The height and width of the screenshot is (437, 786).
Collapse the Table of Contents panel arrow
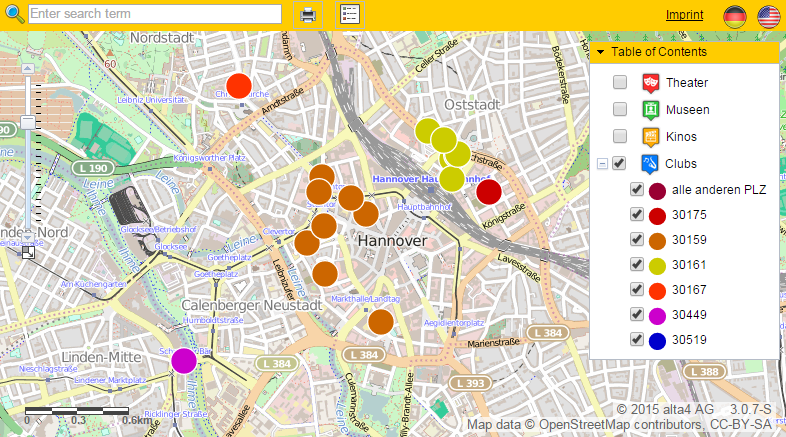[x=600, y=52]
